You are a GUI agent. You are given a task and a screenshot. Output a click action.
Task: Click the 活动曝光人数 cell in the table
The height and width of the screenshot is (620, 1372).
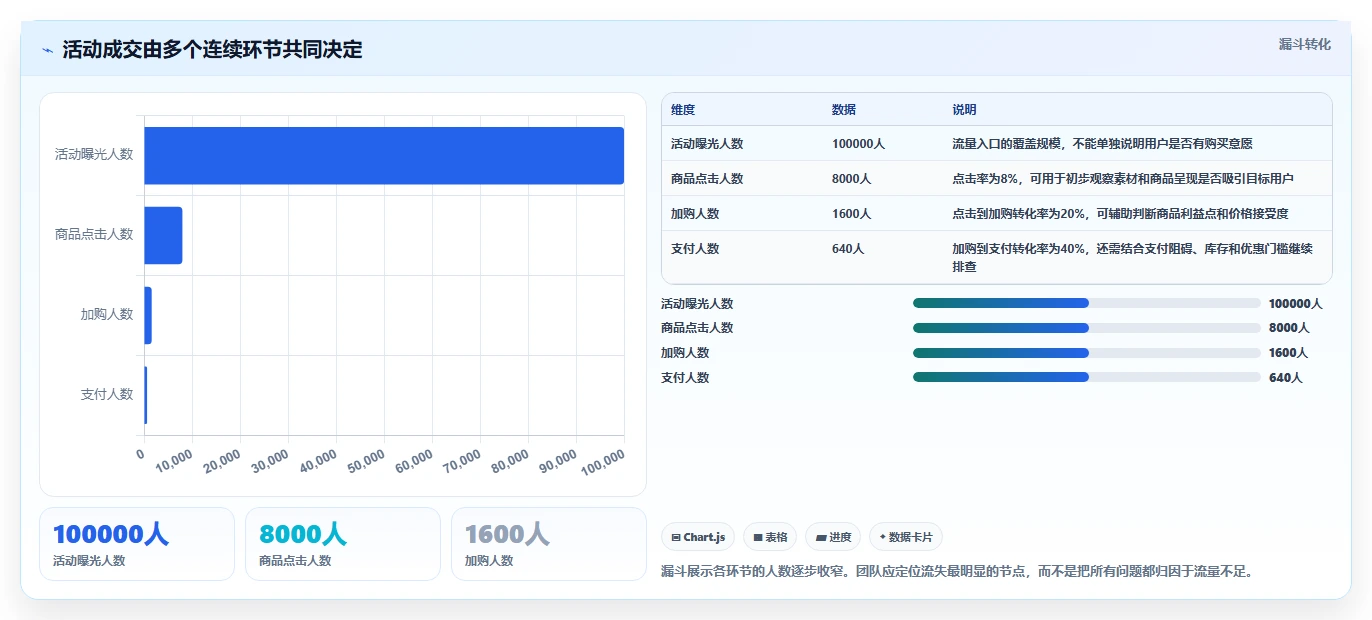tap(707, 143)
